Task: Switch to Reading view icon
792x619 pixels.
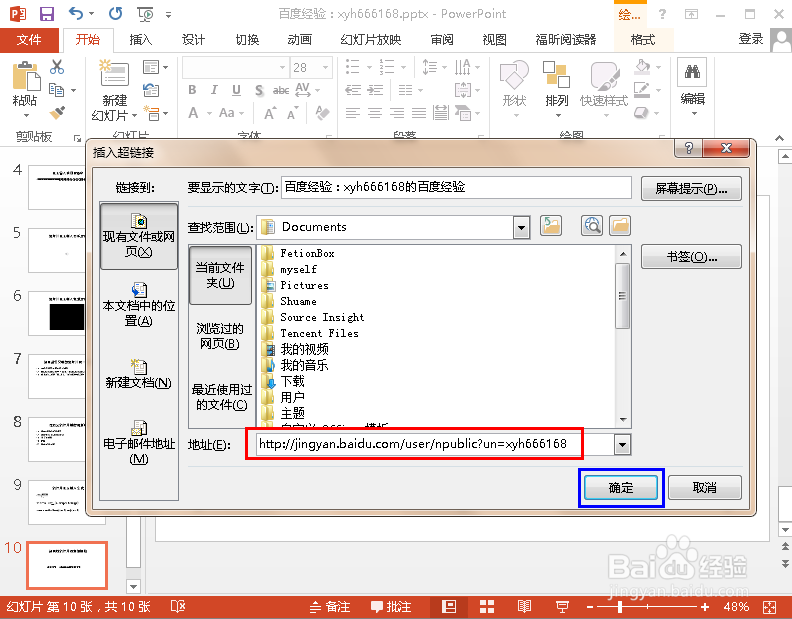Action: tap(524, 606)
